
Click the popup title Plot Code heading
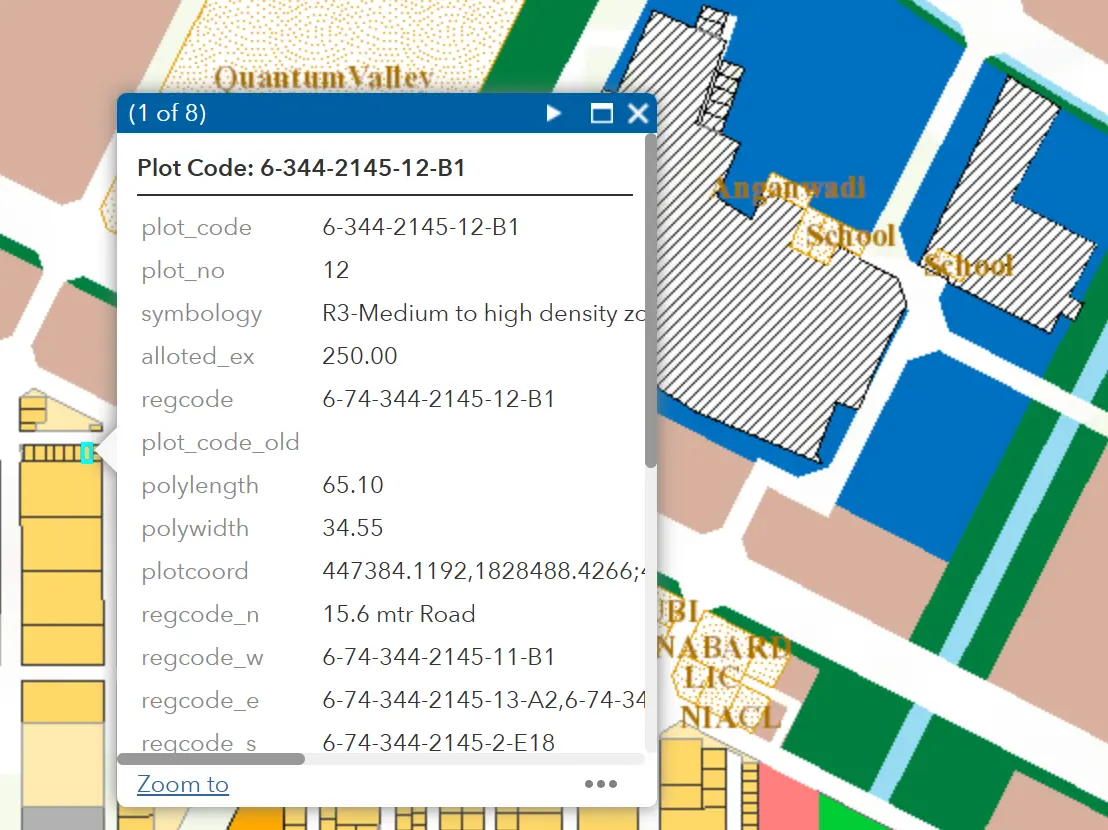pos(301,167)
